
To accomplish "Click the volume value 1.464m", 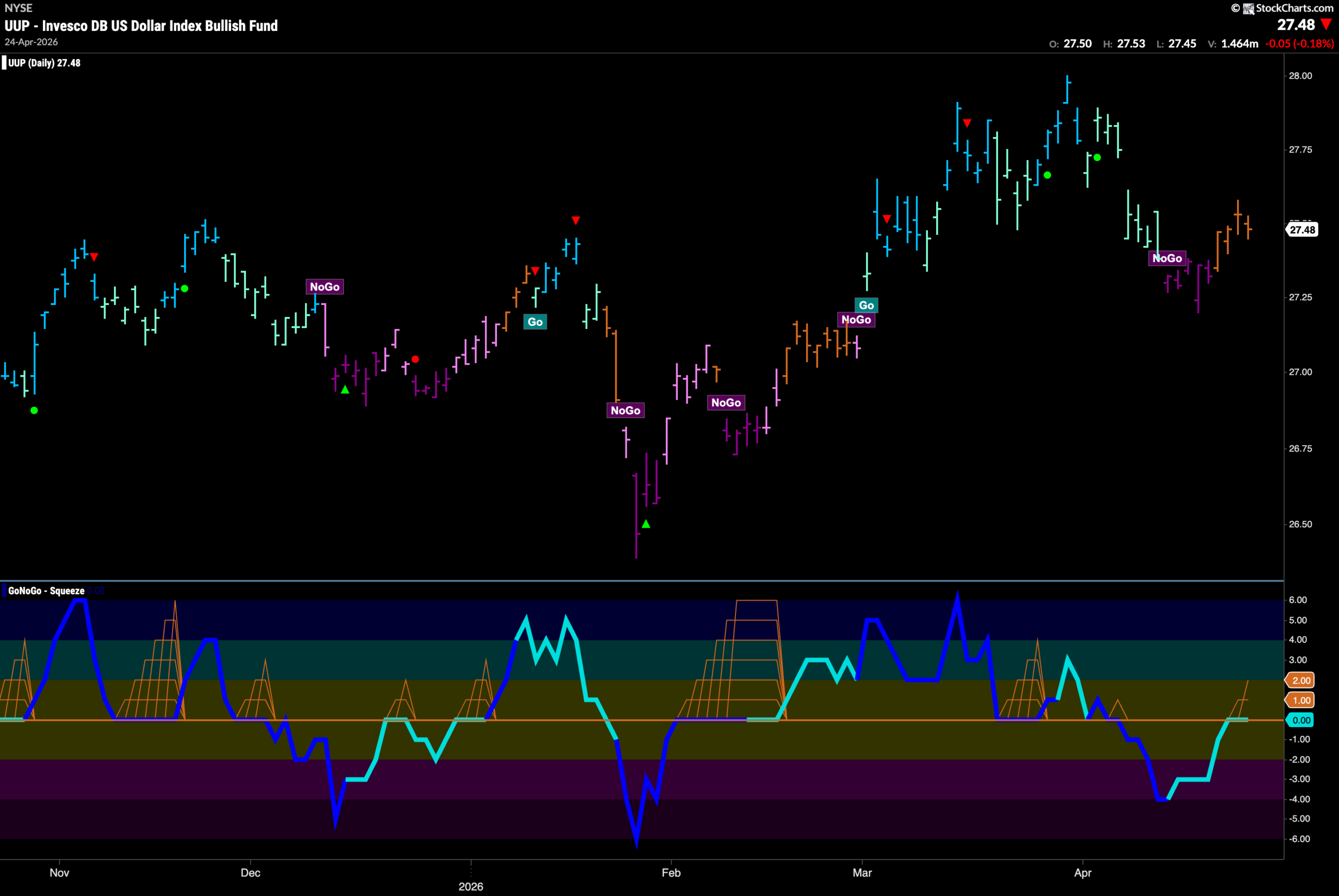I will (1240, 43).
